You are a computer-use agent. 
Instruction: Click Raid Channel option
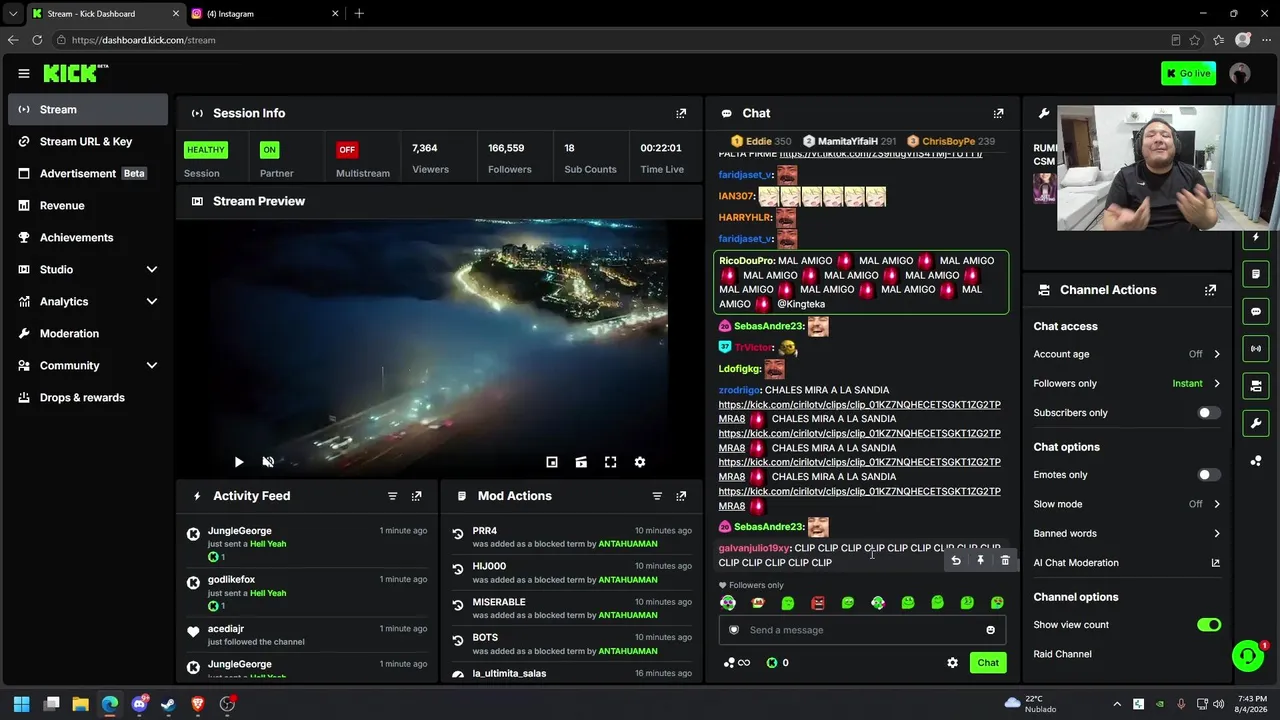(x=1063, y=654)
